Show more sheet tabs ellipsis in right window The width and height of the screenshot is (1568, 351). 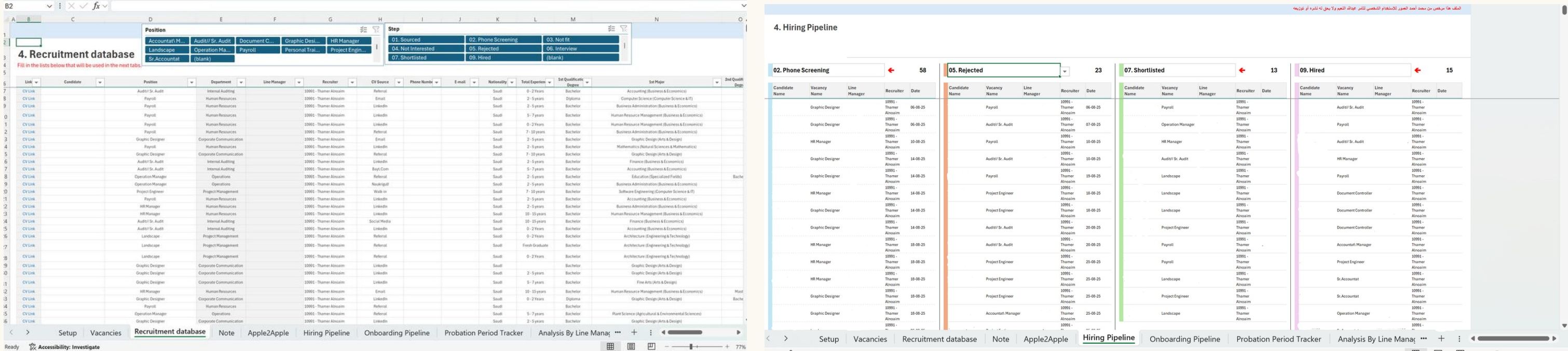(x=1424, y=338)
